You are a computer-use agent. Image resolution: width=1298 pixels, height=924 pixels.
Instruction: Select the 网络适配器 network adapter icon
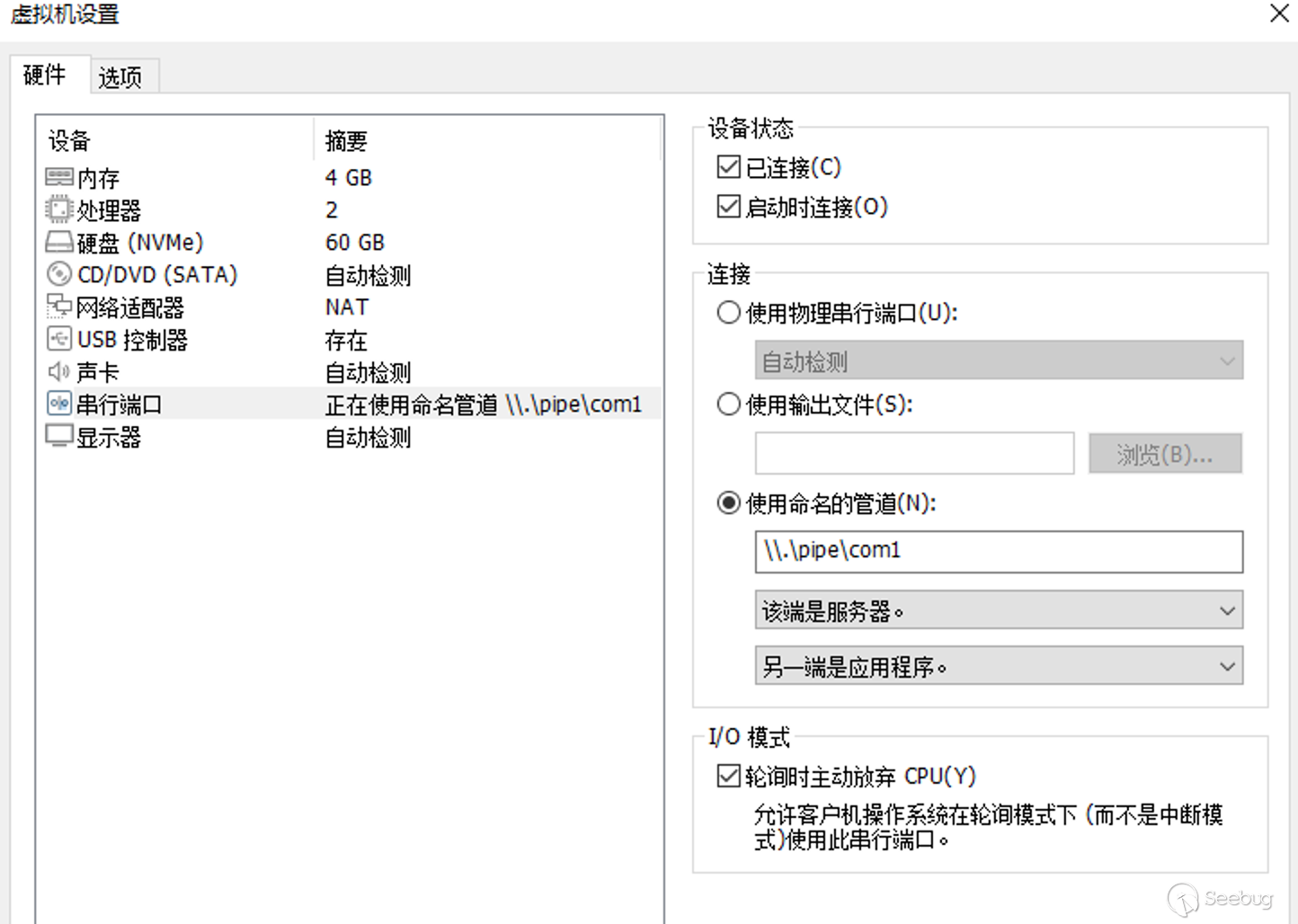pos(59,307)
